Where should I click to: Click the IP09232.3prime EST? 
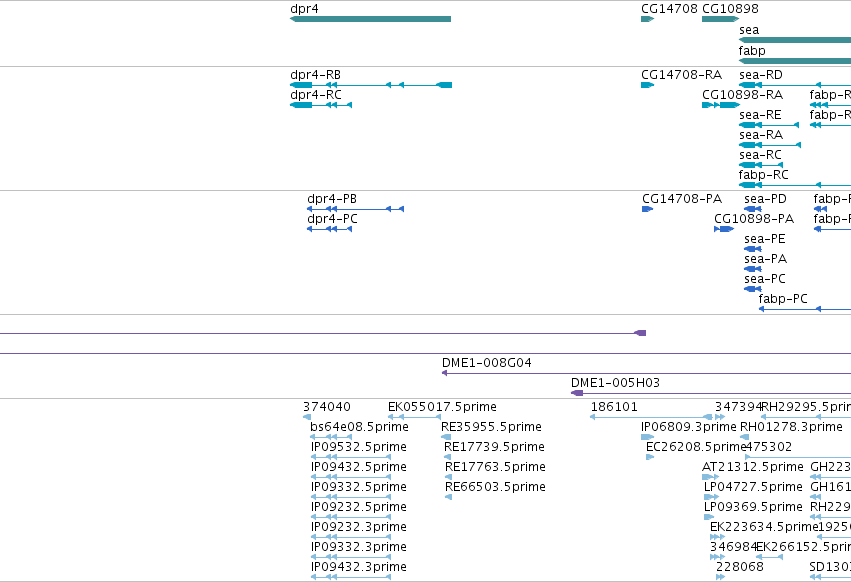[x=351, y=537]
